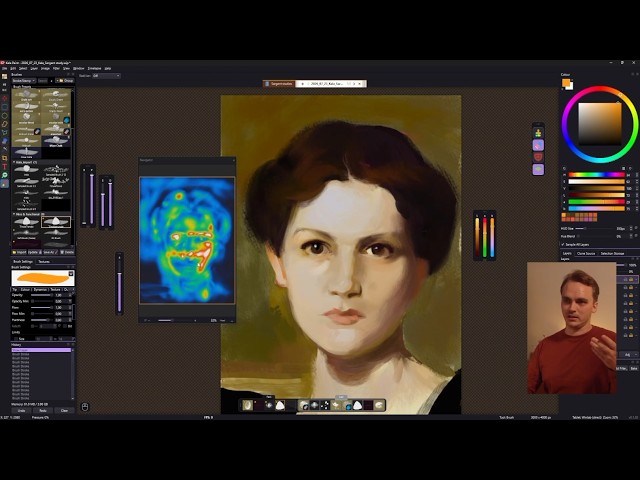Select the Eyedropper tool in left toolbar
Viewport: 640px width, 480px height.
click(x=4, y=149)
